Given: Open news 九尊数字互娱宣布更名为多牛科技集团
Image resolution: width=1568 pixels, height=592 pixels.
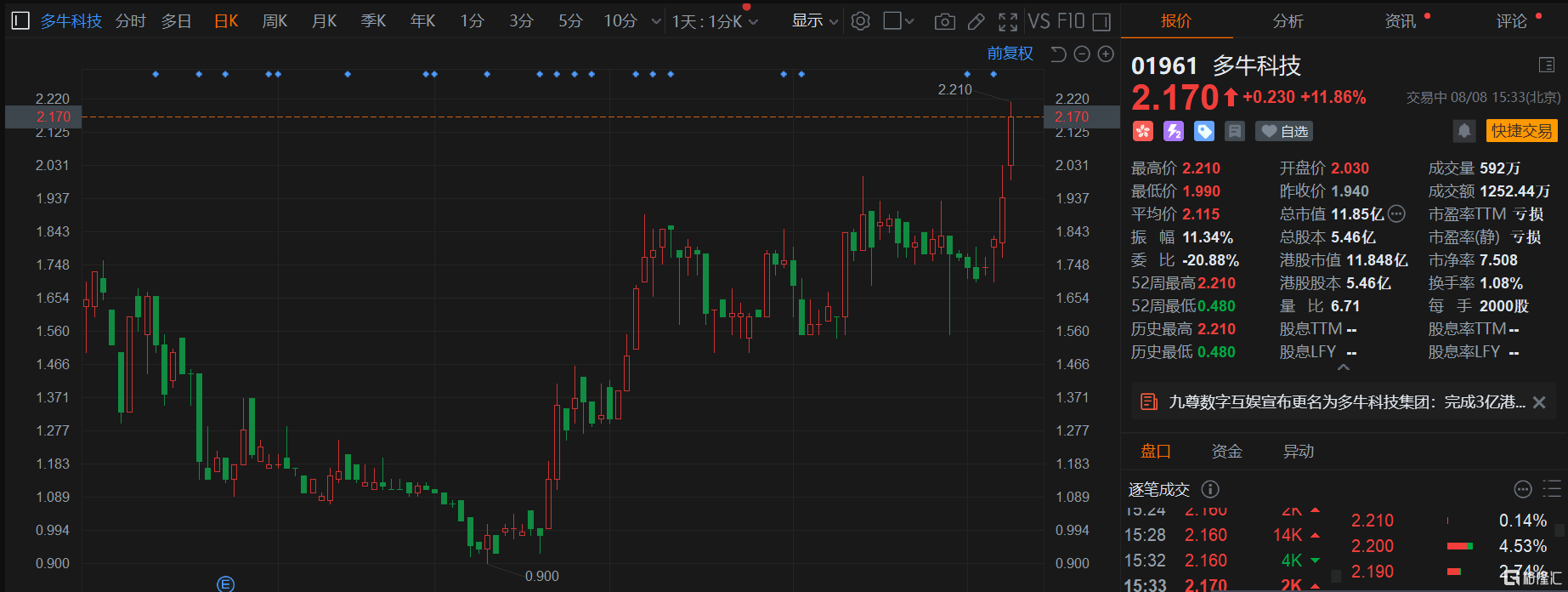Looking at the screenshot, I should pos(1347,401).
